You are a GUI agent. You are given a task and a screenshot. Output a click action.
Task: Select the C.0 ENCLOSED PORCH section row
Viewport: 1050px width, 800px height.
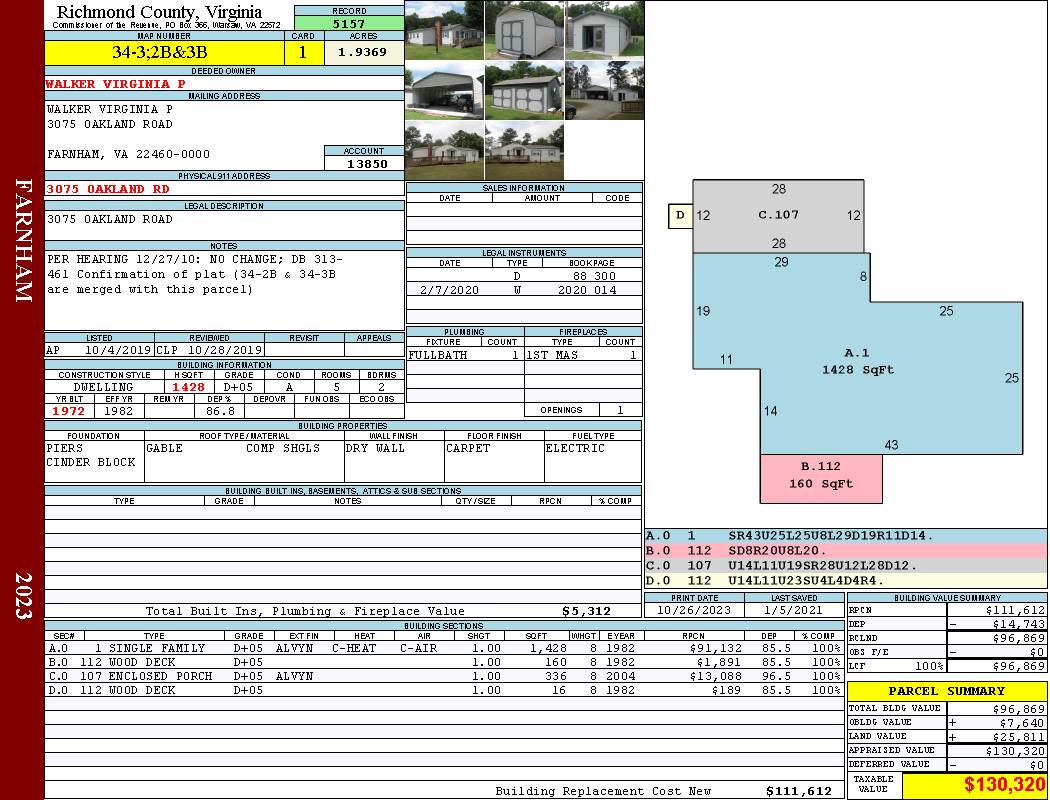444,676
